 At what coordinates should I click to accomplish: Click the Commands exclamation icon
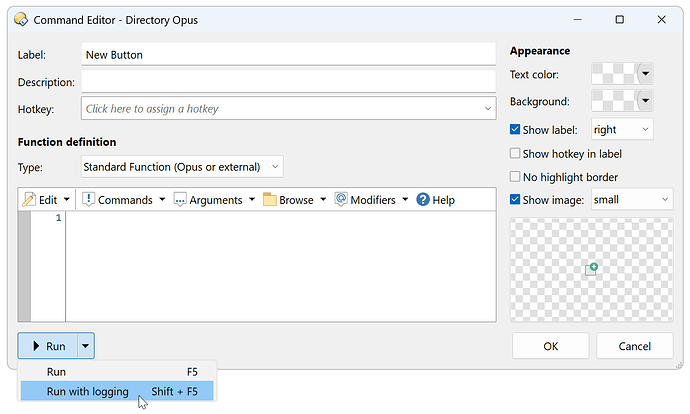[88, 199]
